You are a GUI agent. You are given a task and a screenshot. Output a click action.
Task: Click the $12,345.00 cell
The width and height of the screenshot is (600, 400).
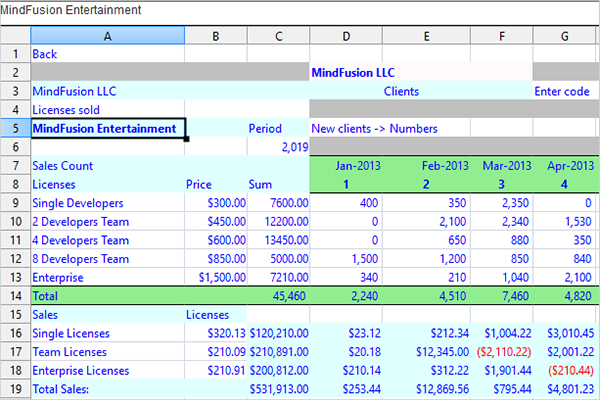click(x=426, y=352)
